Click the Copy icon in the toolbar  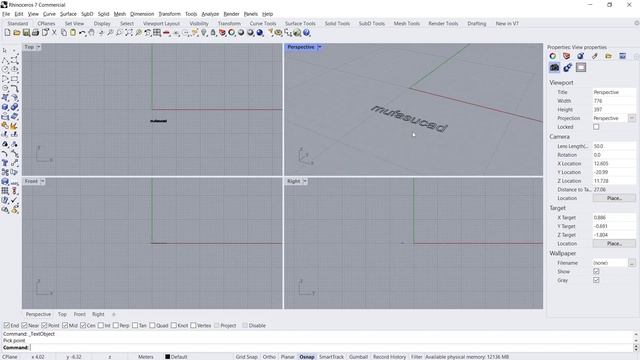tap(64, 33)
